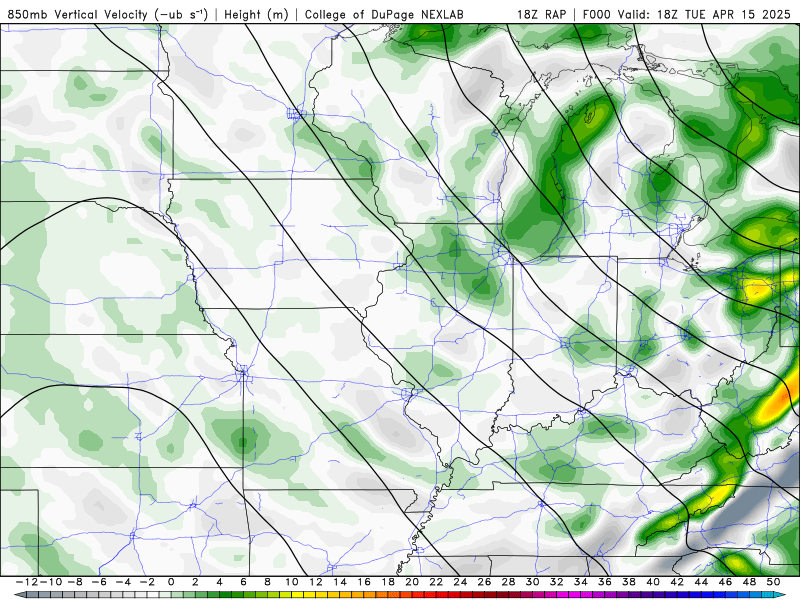The height and width of the screenshot is (600, 800).
Task: Click the "24" color scale label
Action: [x=460, y=582]
